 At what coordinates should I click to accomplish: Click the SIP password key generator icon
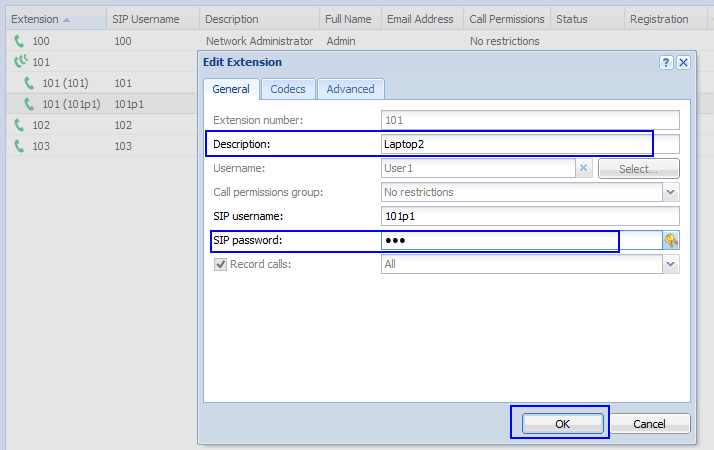pos(671,240)
